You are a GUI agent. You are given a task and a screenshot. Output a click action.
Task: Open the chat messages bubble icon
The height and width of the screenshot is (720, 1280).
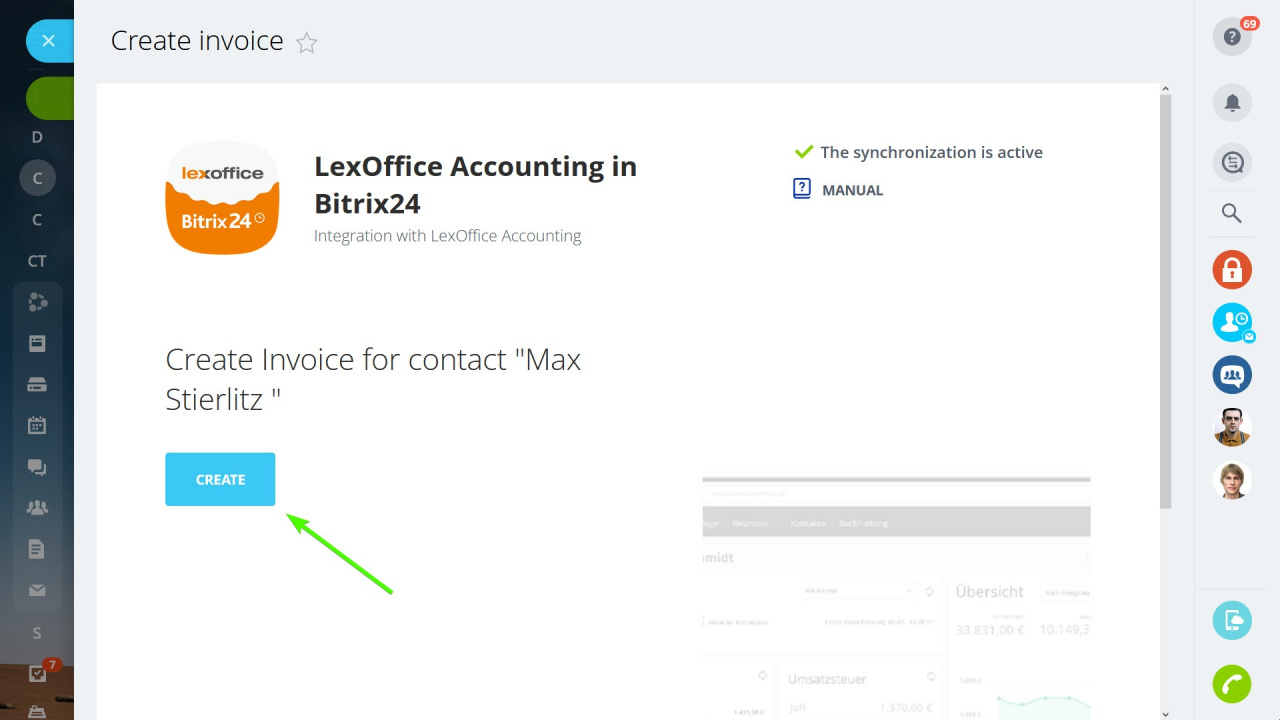pyautogui.click(x=1232, y=162)
